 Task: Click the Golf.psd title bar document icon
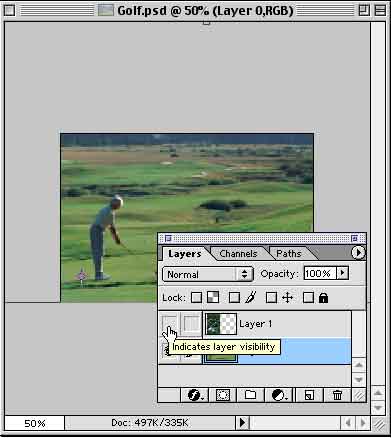pos(106,10)
